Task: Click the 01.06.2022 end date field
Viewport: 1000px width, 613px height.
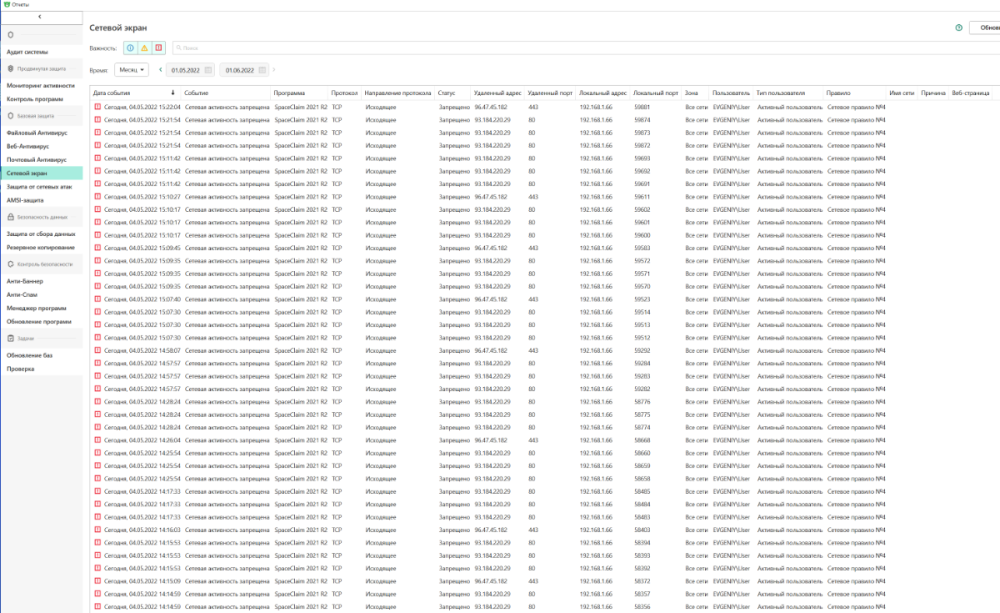Action: [x=244, y=70]
